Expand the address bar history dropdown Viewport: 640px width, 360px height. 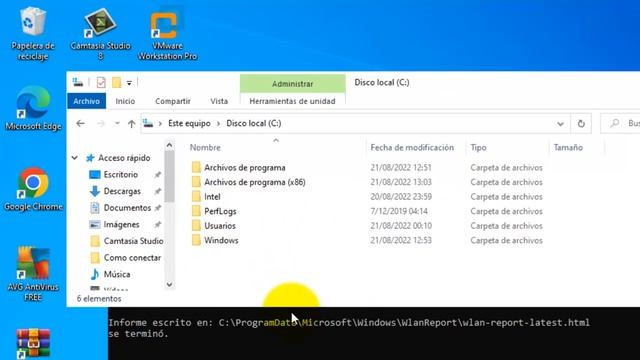click(560, 124)
